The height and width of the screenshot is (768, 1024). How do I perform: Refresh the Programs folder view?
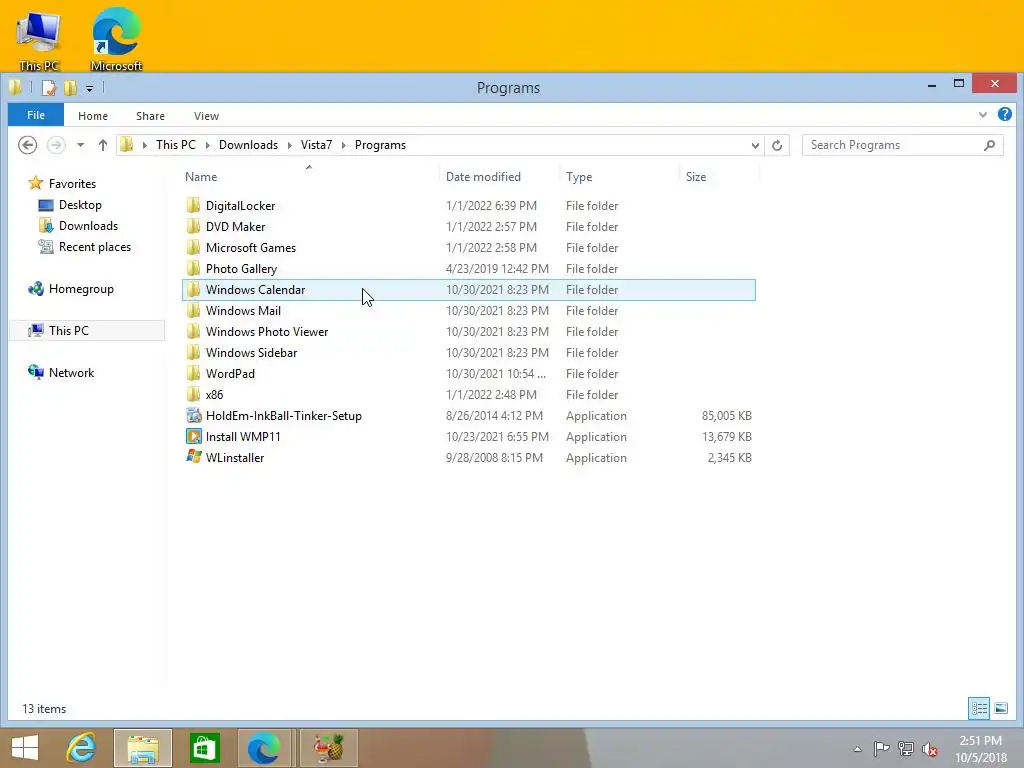pos(777,145)
